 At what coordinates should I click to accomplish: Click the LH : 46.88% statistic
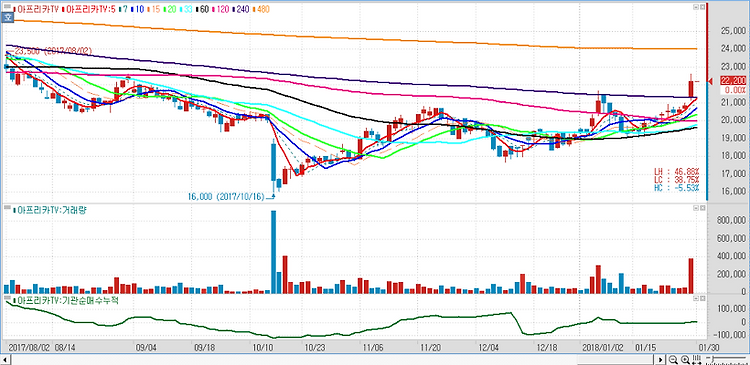tap(677, 171)
